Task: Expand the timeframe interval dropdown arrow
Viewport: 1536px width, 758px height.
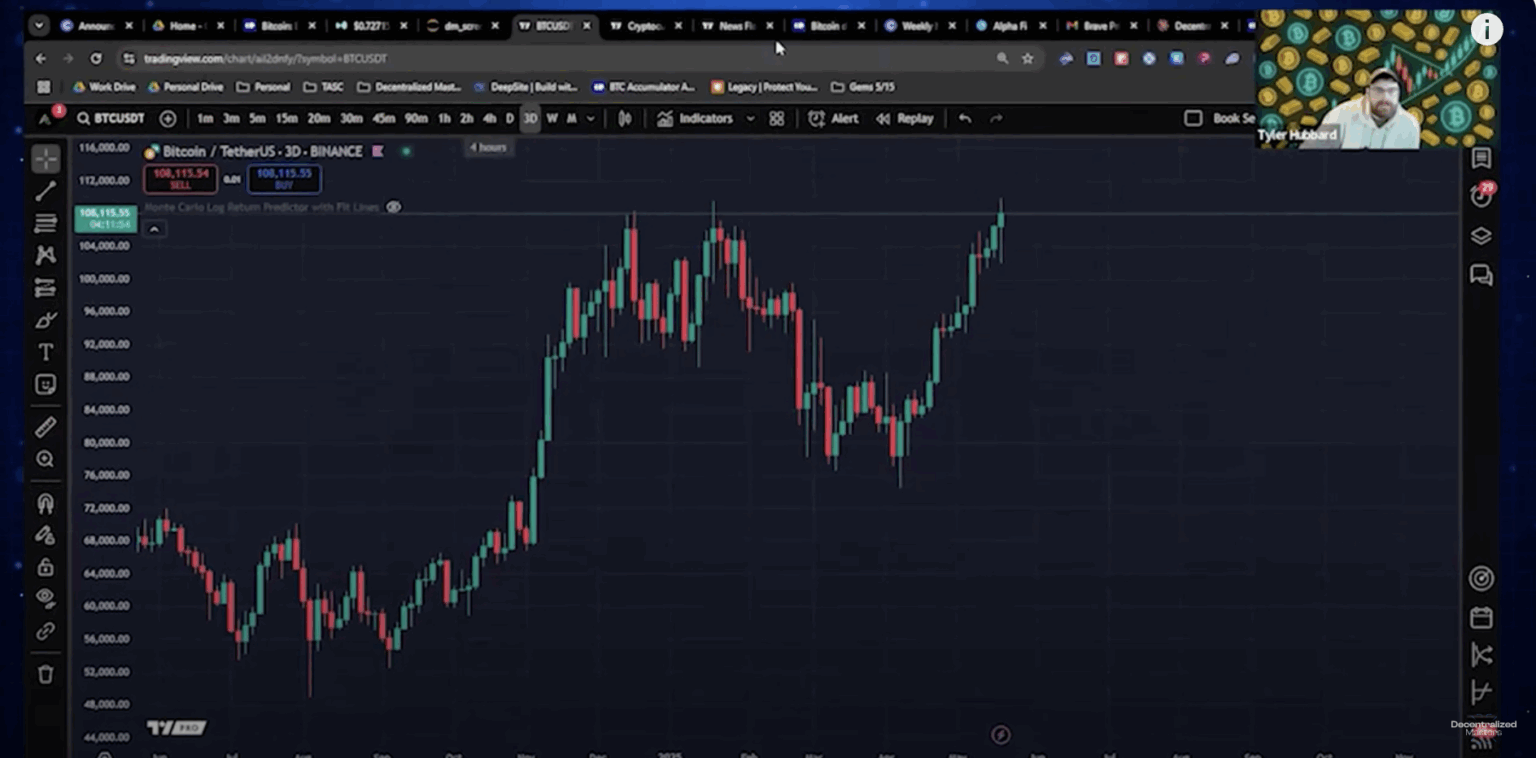Action: tap(591, 118)
